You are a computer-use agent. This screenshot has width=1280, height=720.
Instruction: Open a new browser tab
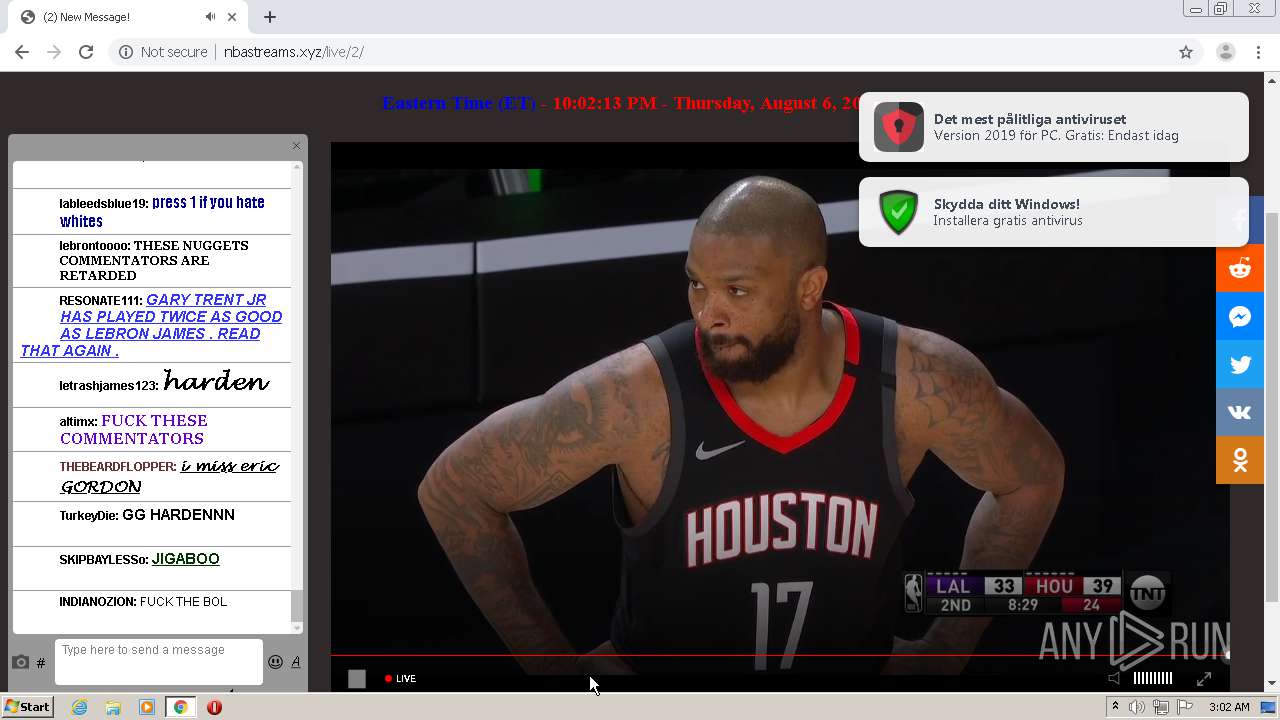click(270, 17)
